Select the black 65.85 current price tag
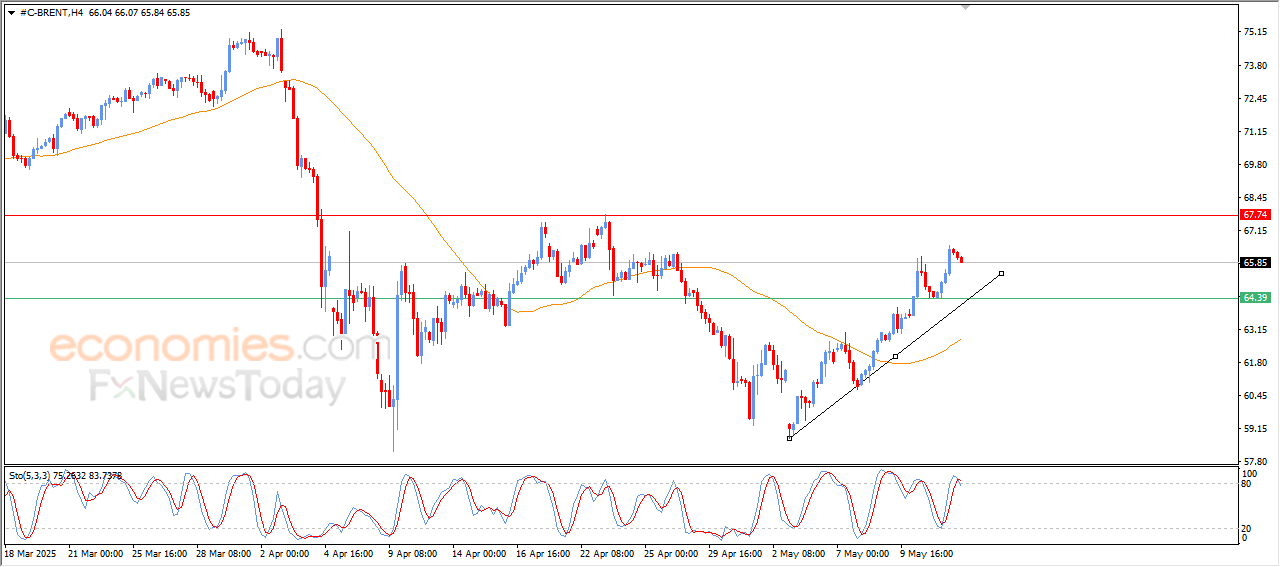This screenshot has height=567, width=1280. (x=1255, y=263)
